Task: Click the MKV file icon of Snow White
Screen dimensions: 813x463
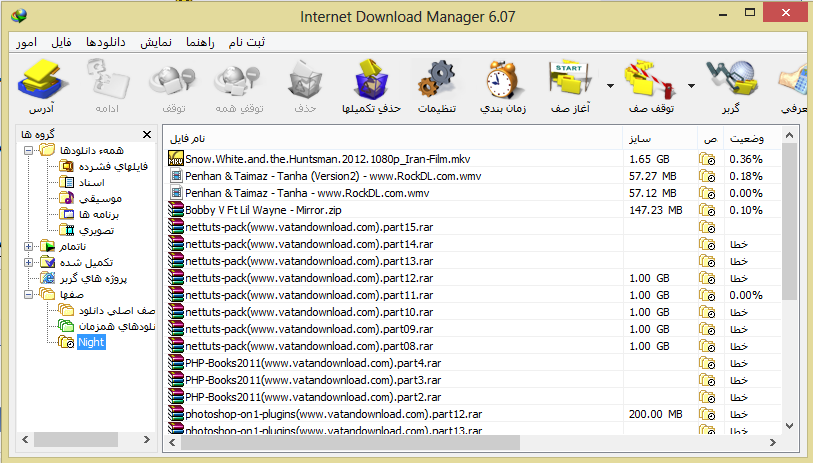Action: 176,159
